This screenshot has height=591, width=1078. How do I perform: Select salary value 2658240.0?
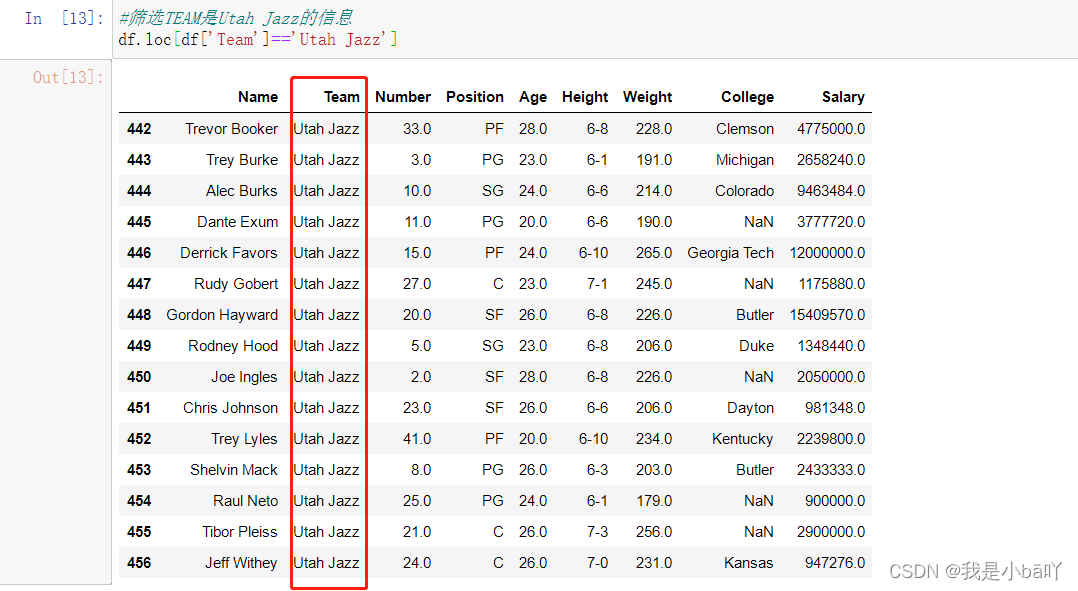[x=830, y=159]
